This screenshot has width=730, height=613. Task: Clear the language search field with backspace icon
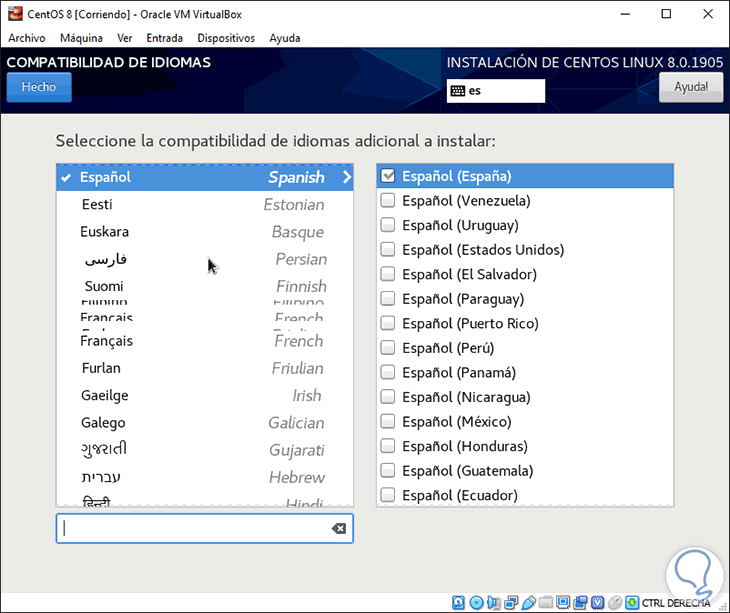338,528
